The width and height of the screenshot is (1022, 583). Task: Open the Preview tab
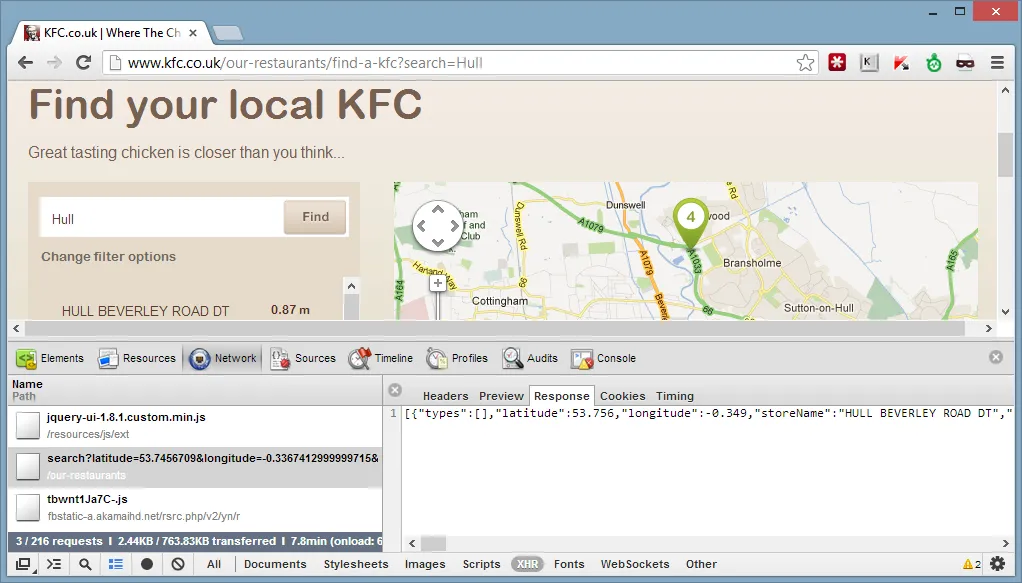(501, 396)
